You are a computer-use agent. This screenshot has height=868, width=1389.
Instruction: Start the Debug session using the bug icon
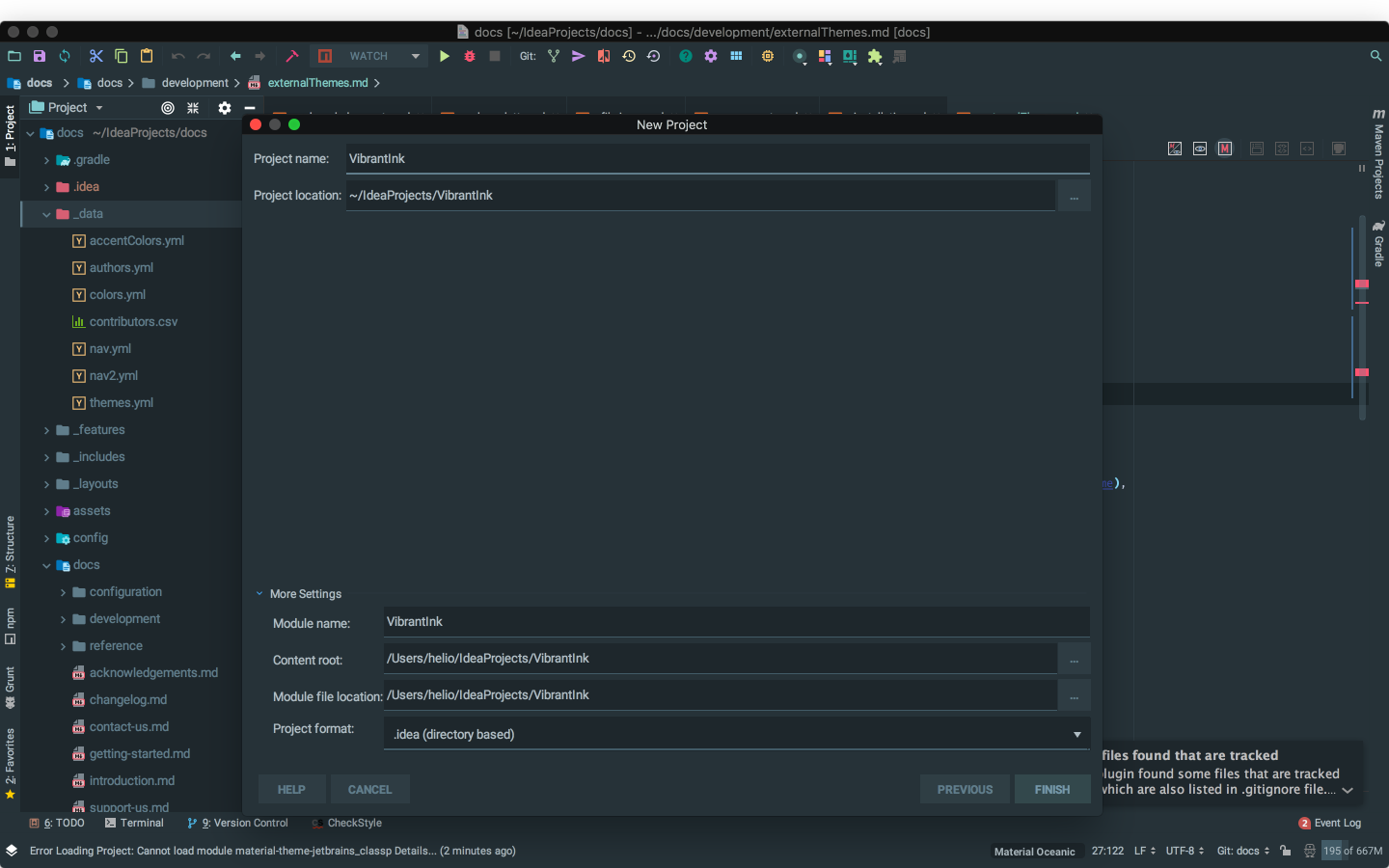coord(470,56)
